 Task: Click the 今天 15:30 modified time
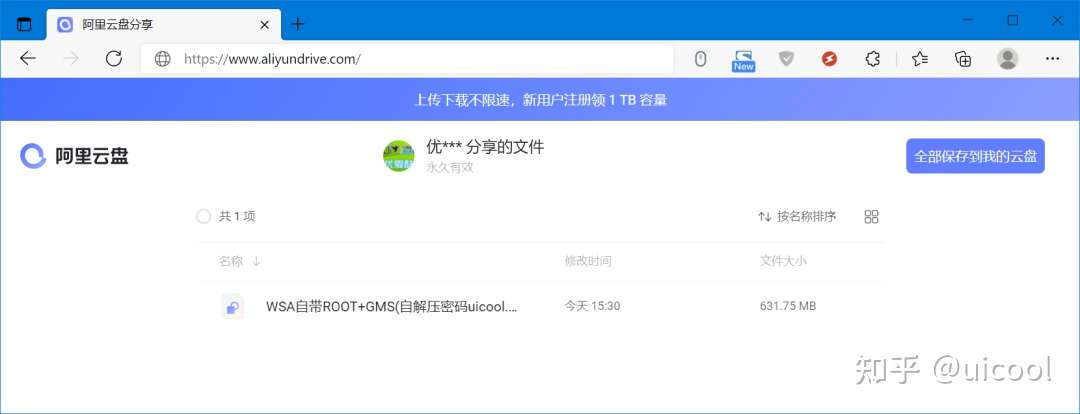pyautogui.click(x=592, y=306)
